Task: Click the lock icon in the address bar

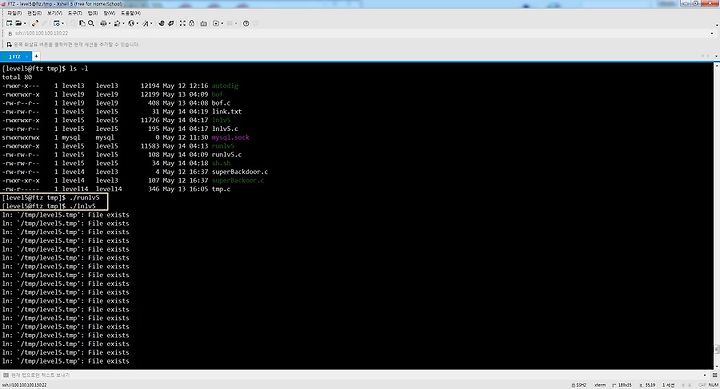Action: [10, 34]
